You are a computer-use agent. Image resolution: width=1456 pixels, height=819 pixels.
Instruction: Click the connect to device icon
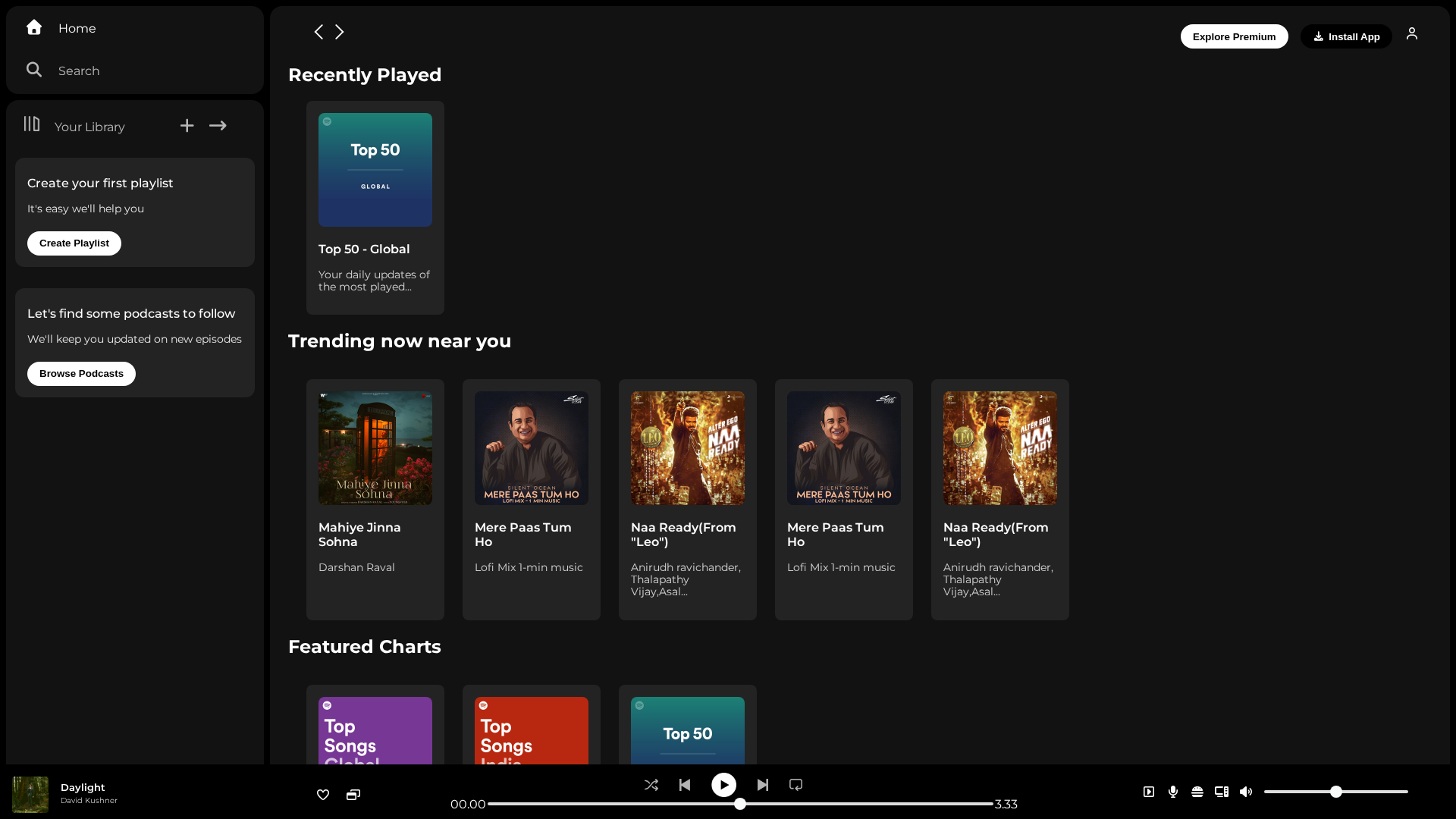click(1222, 792)
